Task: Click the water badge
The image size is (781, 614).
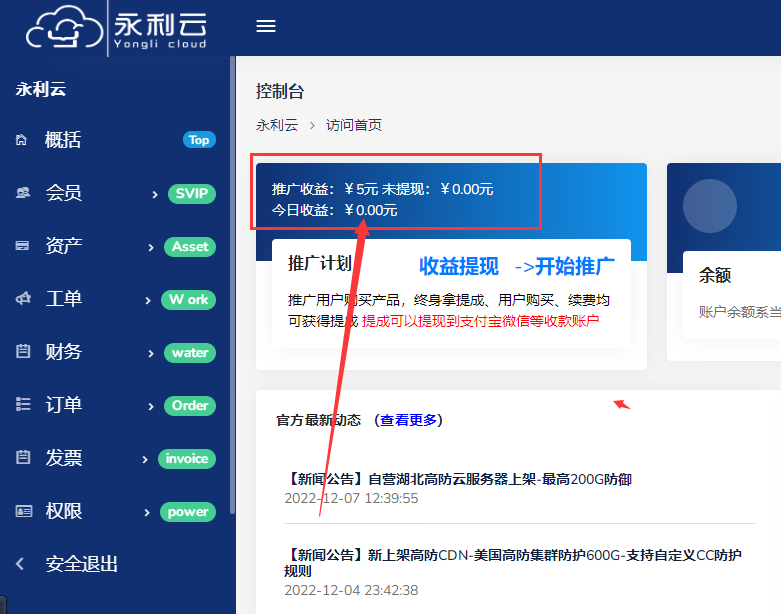Action: [x=190, y=353]
